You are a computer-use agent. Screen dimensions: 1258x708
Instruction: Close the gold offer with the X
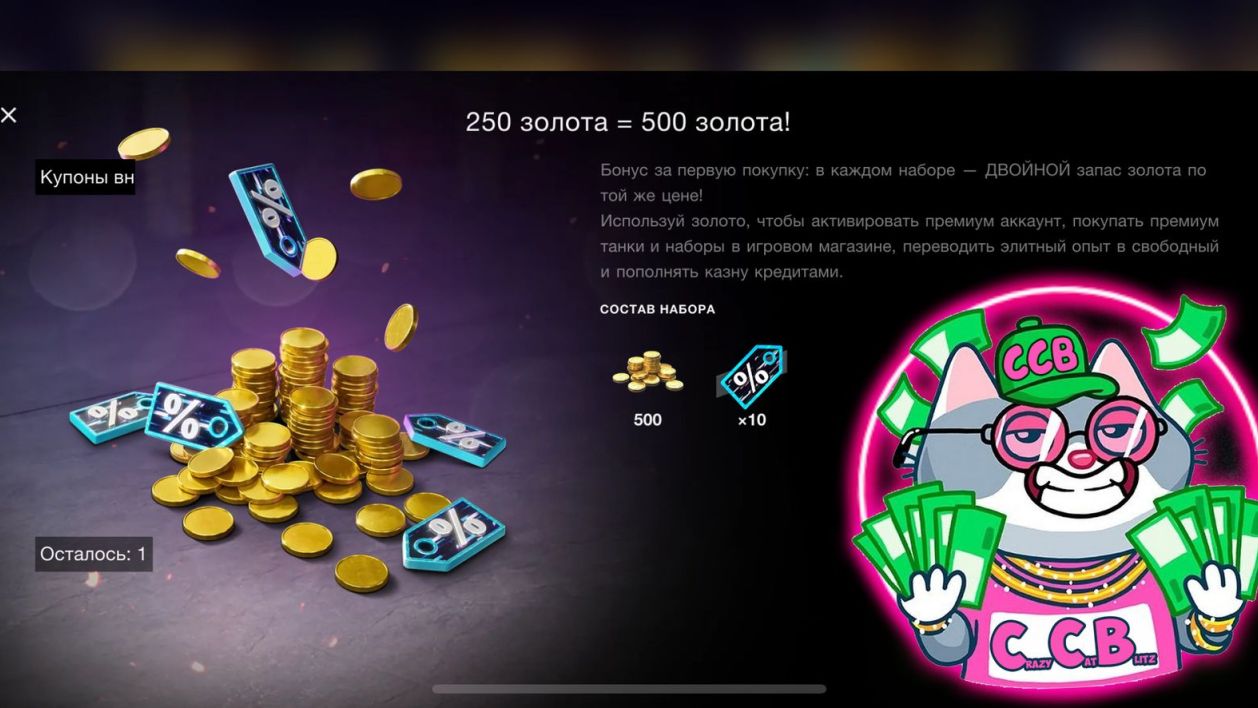pos(9,115)
